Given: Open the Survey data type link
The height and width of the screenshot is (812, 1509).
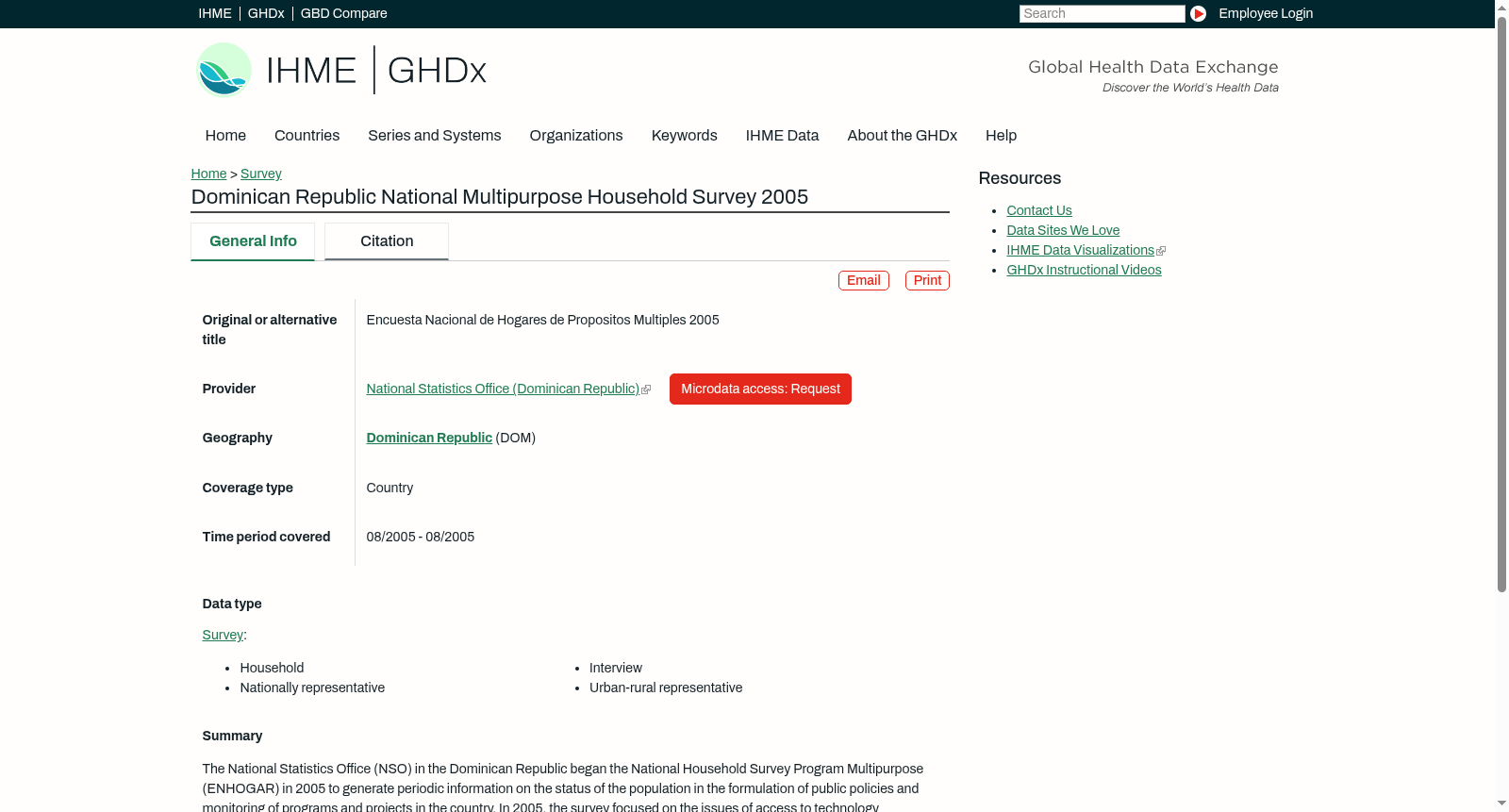Looking at the screenshot, I should click(223, 635).
